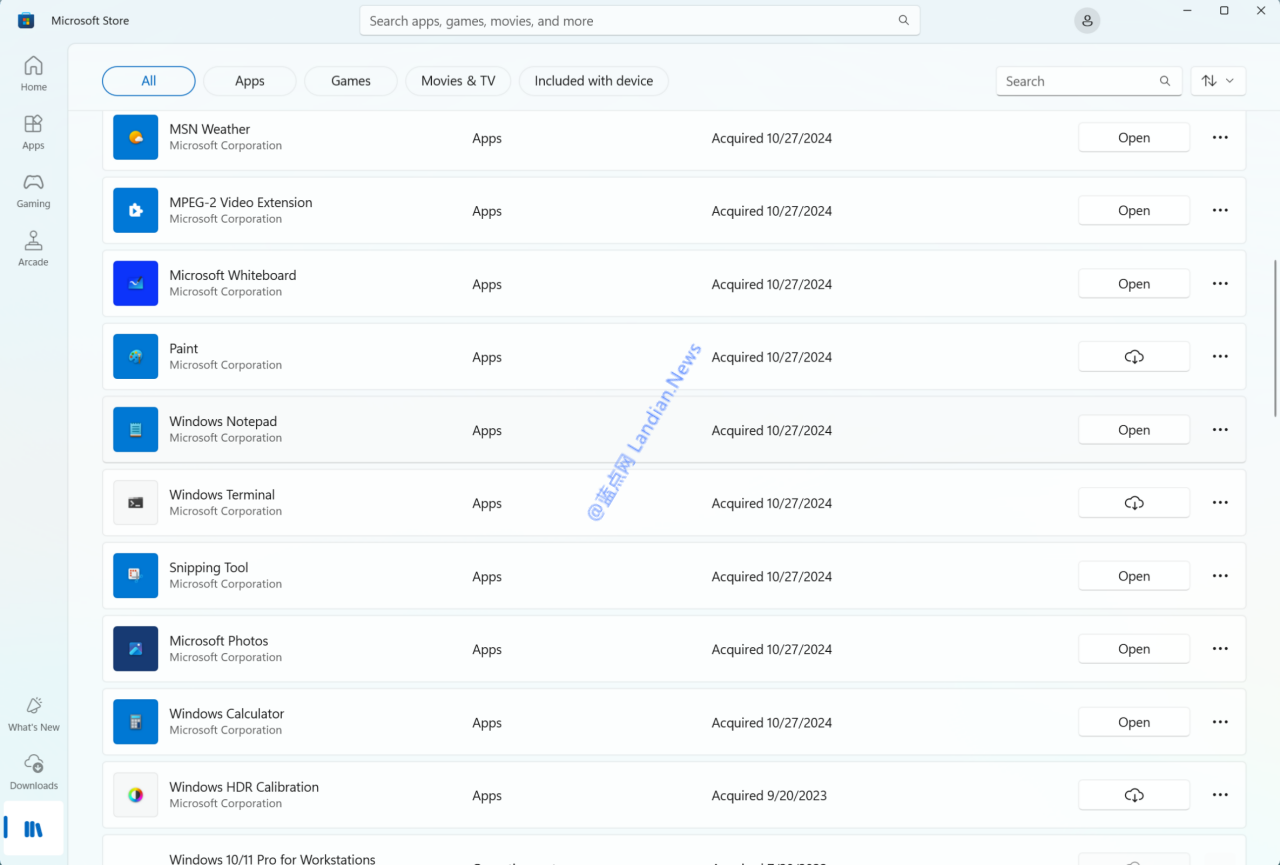
Task: Open the MPEG-2 Video Extension app
Action: (1134, 210)
